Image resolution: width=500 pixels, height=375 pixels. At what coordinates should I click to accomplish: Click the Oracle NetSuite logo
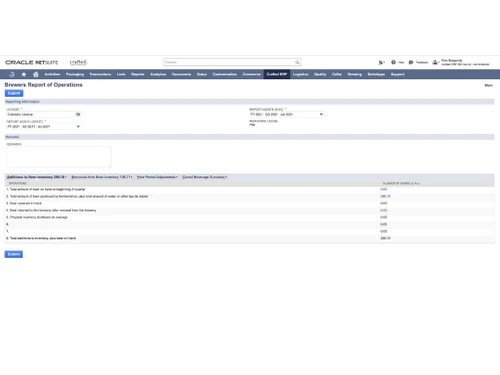pos(32,62)
